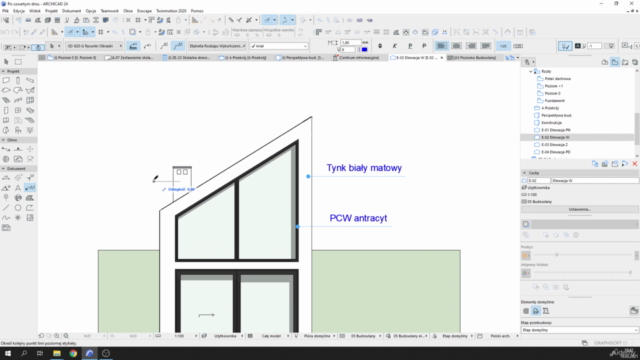
Task: Select the Slab tool in toolbox
Action: pyautogui.click(x=6, y=90)
